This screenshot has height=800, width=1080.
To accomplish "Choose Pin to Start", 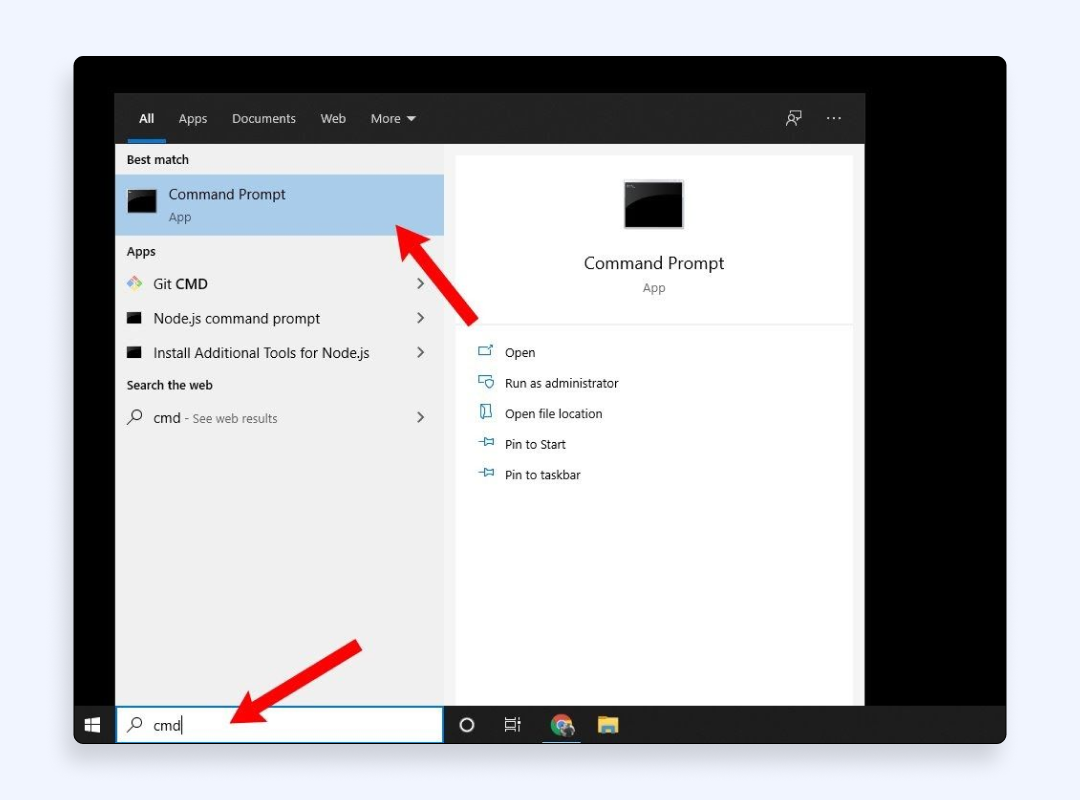I will pos(535,444).
